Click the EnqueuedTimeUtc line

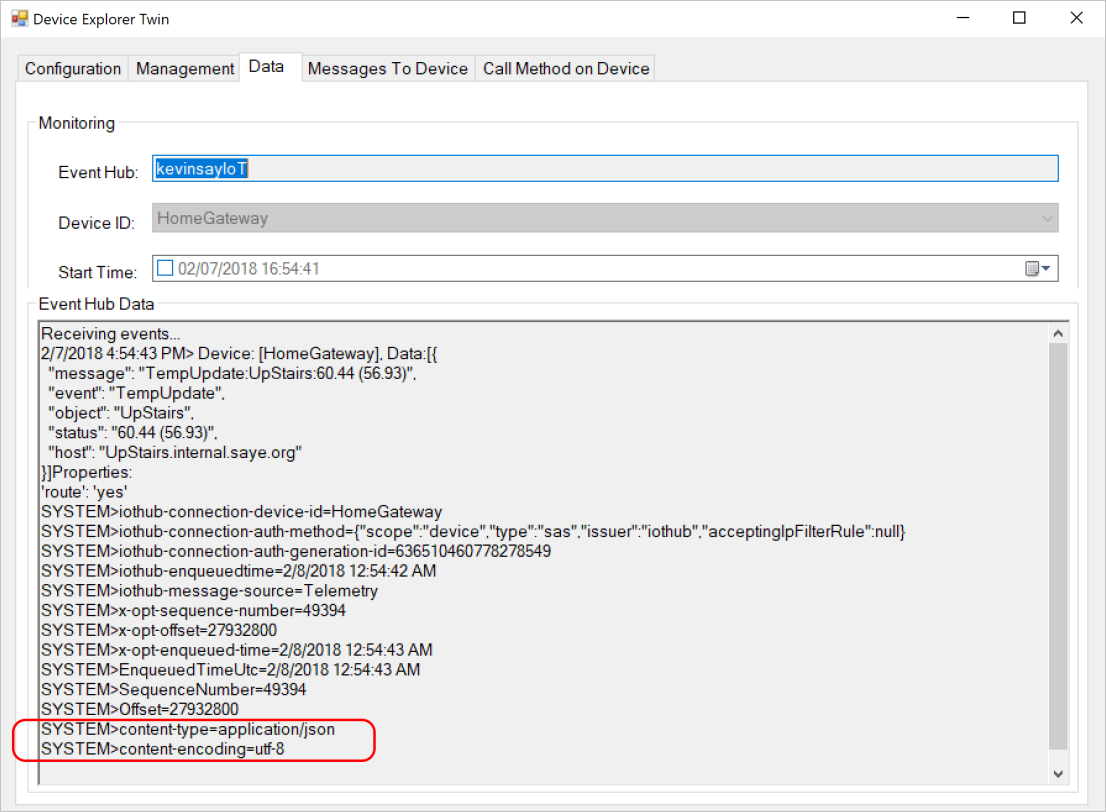pos(231,669)
